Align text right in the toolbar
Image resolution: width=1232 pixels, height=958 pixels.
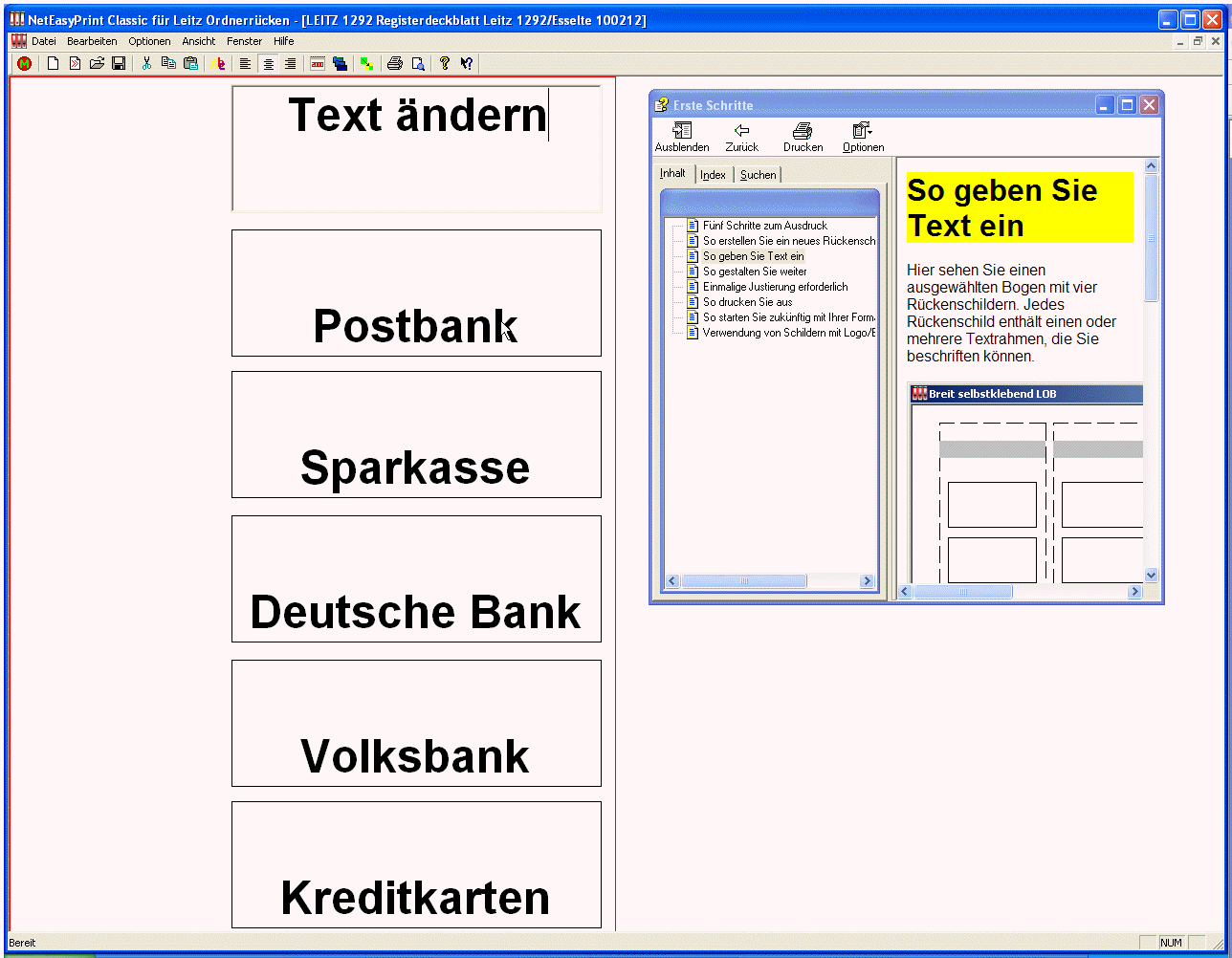(x=290, y=63)
